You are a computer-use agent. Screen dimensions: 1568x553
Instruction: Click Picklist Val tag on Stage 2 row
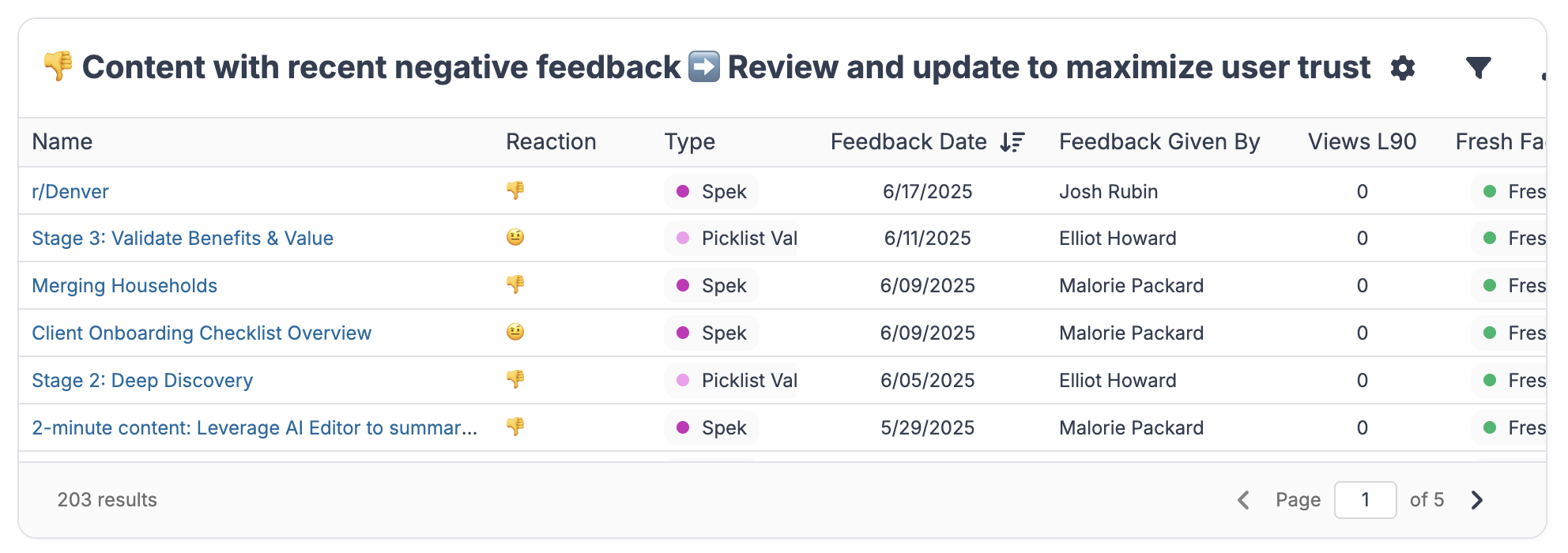point(733,380)
